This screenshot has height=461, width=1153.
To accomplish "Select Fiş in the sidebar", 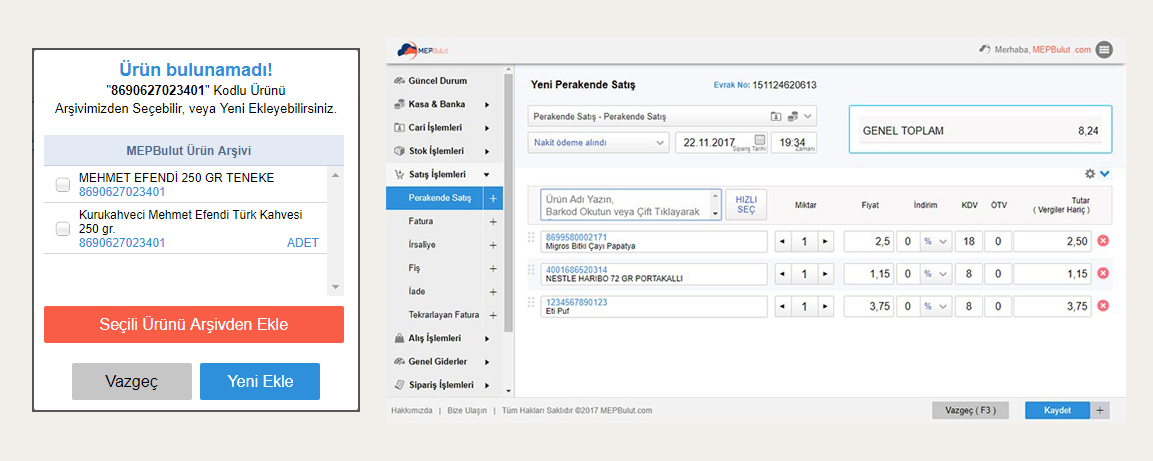I will (x=414, y=268).
